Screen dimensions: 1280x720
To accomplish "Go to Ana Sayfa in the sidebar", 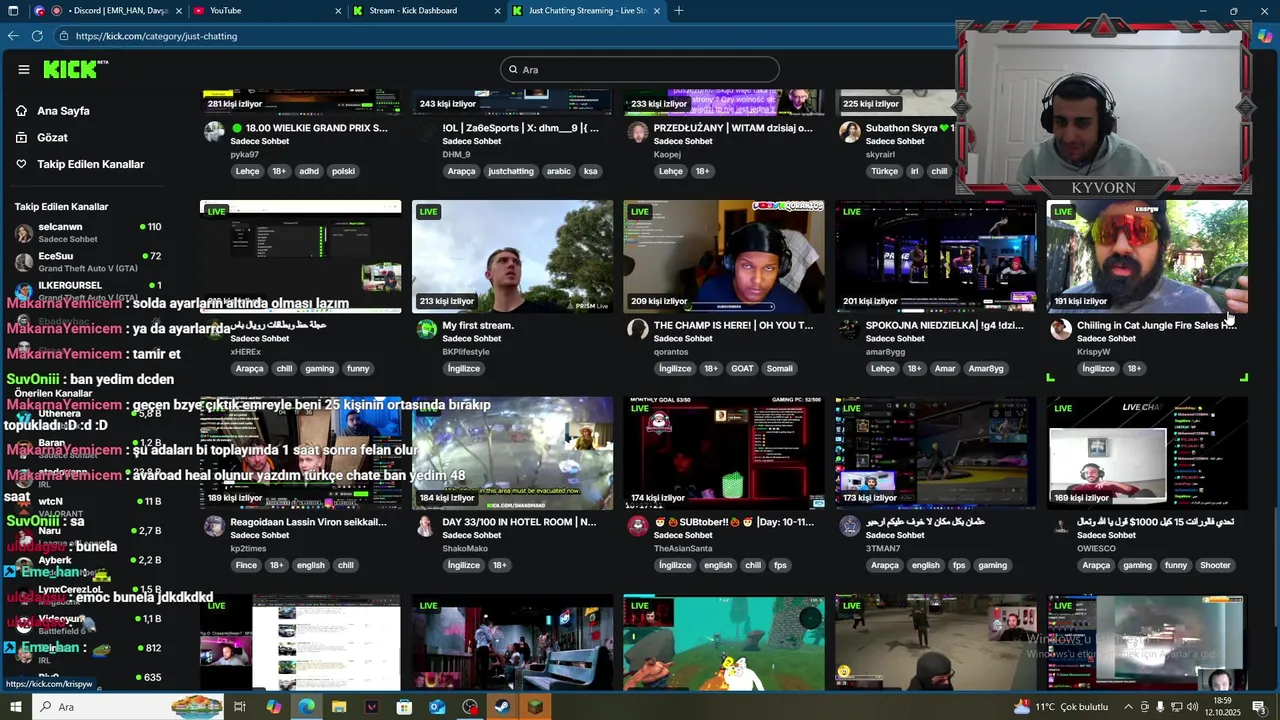I will (x=63, y=111).
